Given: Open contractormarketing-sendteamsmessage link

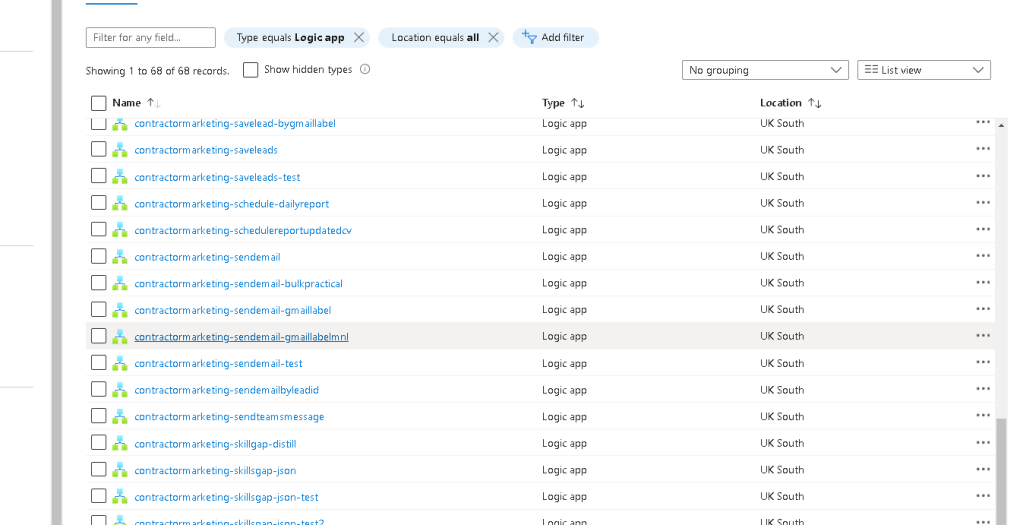Looking at the screenshot, I should (x=229, y=417).
